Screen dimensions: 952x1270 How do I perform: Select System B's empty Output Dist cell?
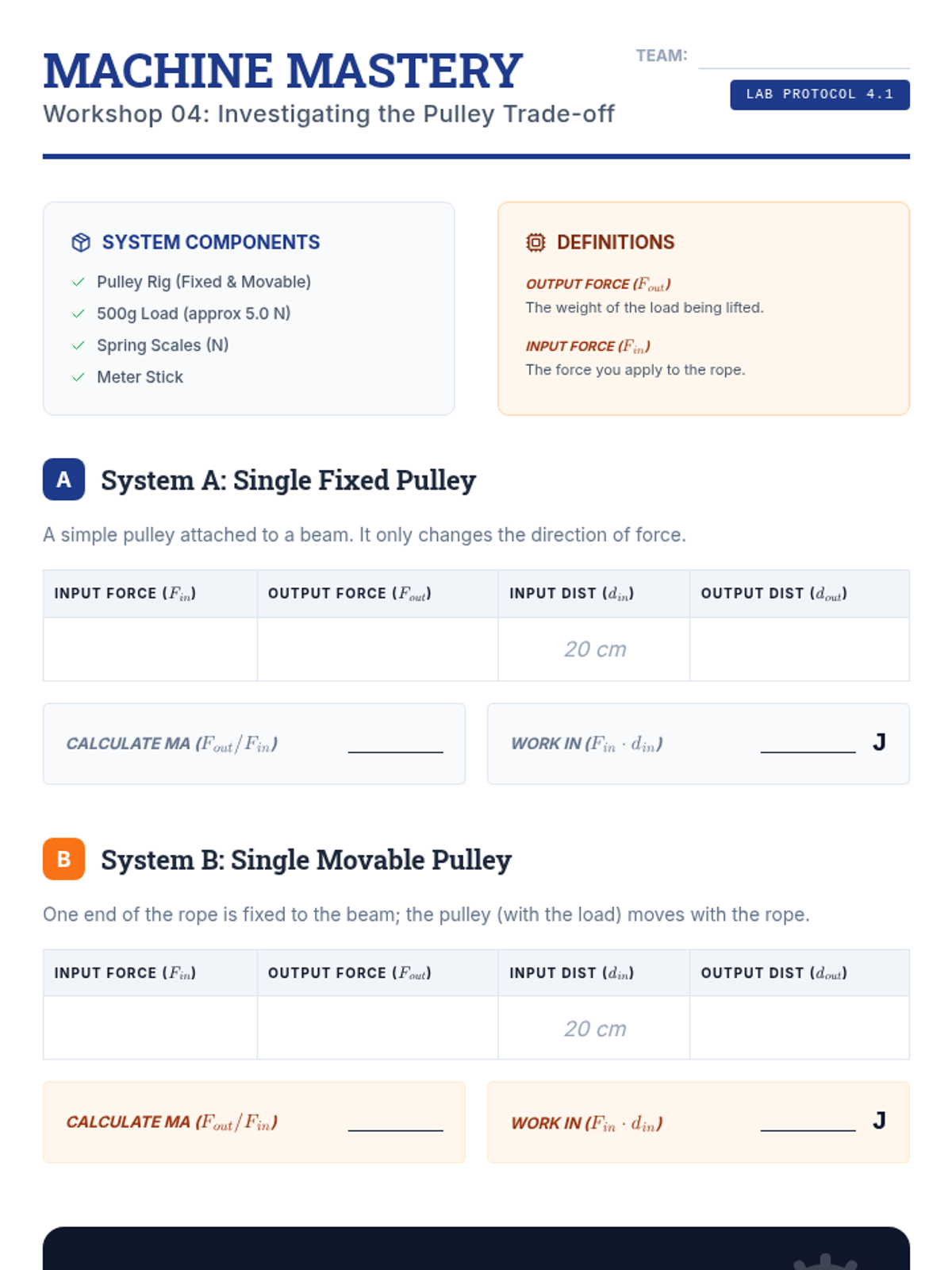point(799,1028)
